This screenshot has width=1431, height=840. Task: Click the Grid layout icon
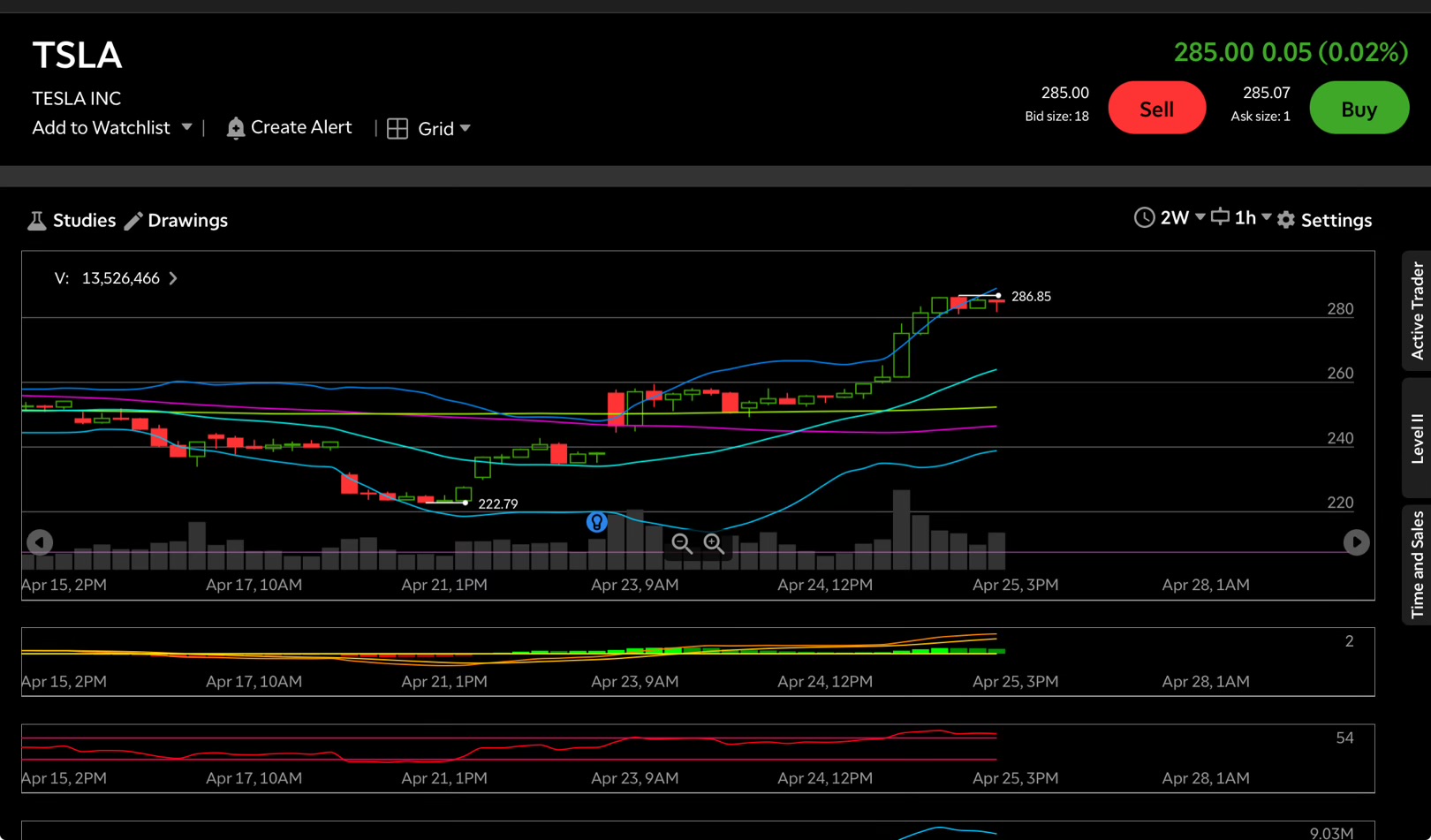[x=397, y=129]
